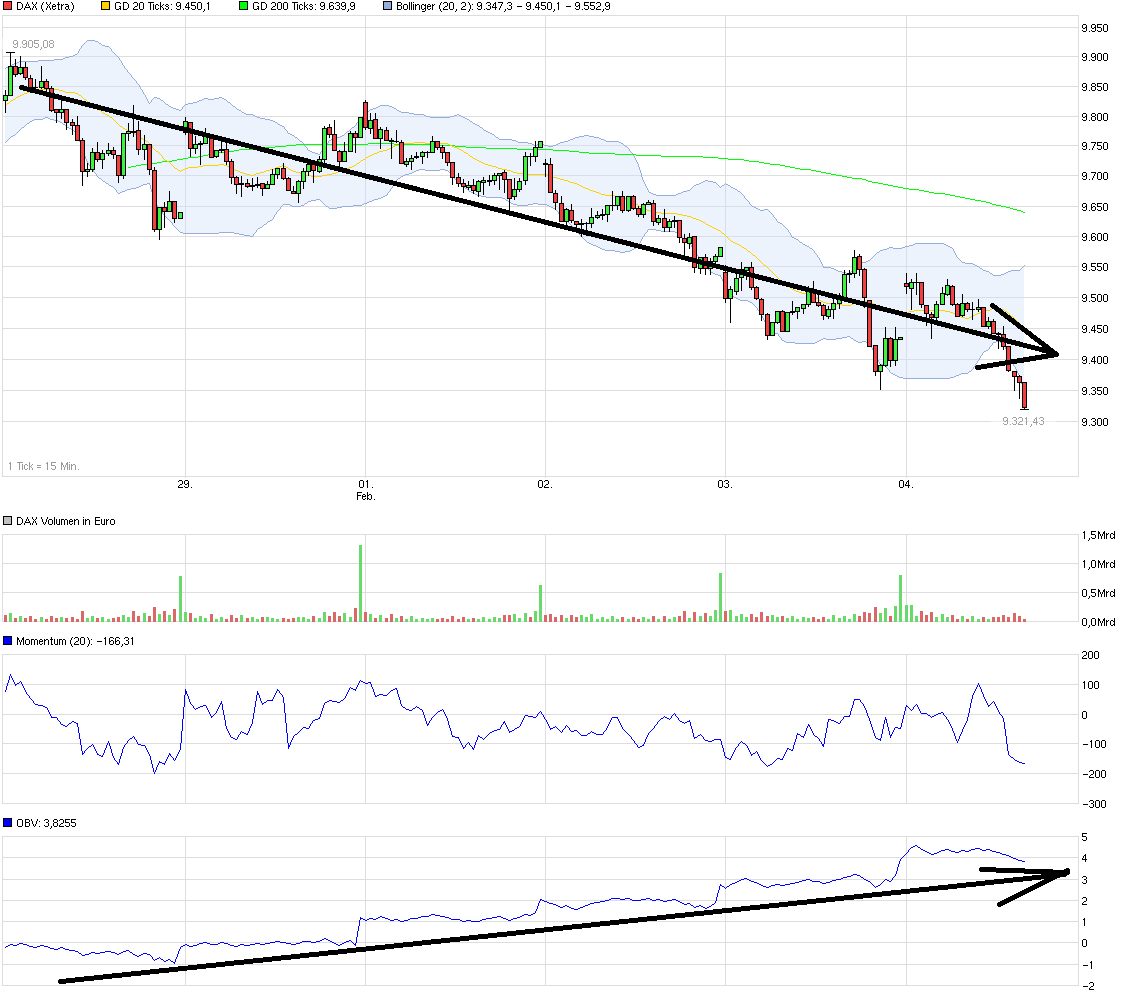
Task: Click the 'OBV: 3,8255' label
Action: (46, 823)
